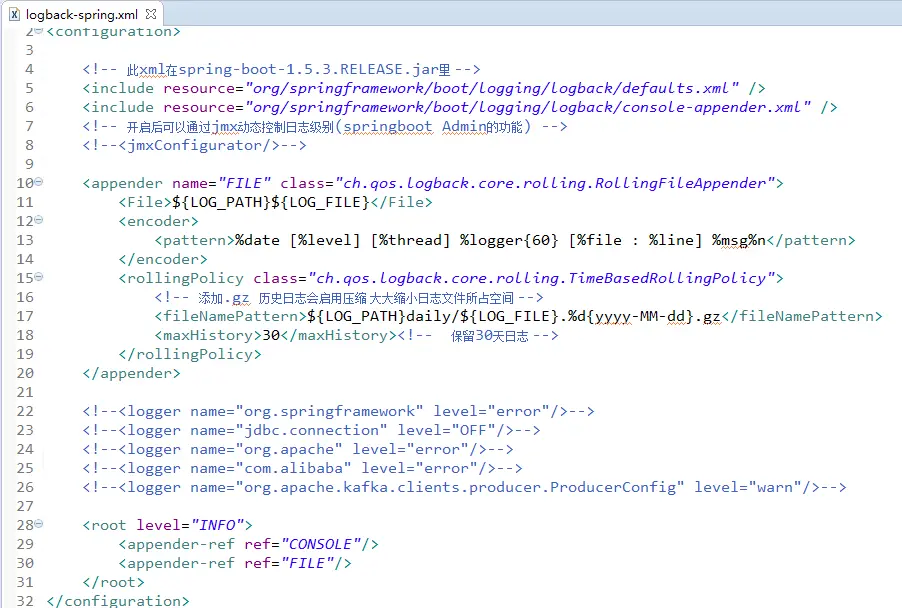Click the appender-ref ref="FILE" line
Image resolution: width=902 pixels, height=608 pixels.
[235, 563]
